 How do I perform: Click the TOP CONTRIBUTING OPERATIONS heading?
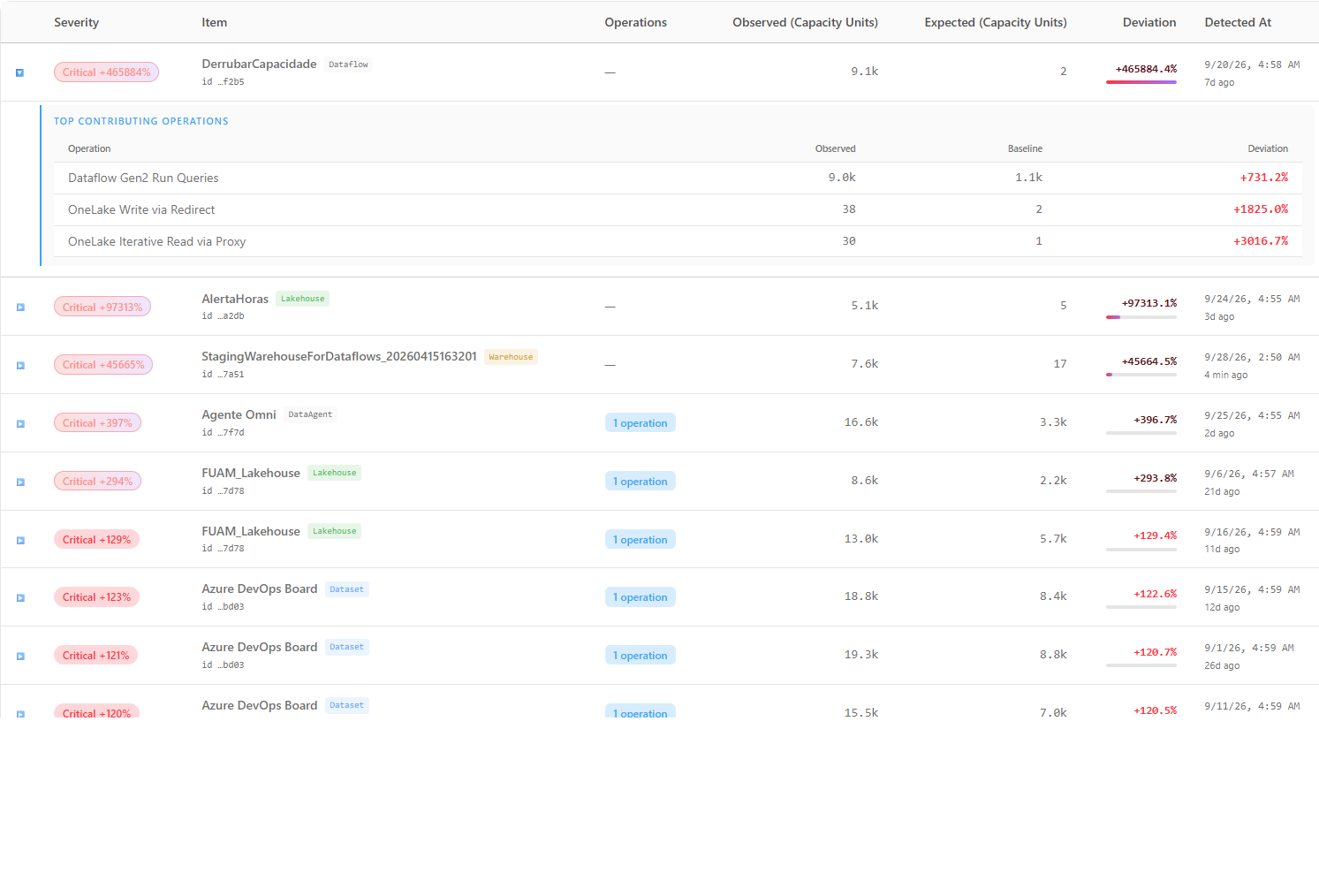(141, 121)
